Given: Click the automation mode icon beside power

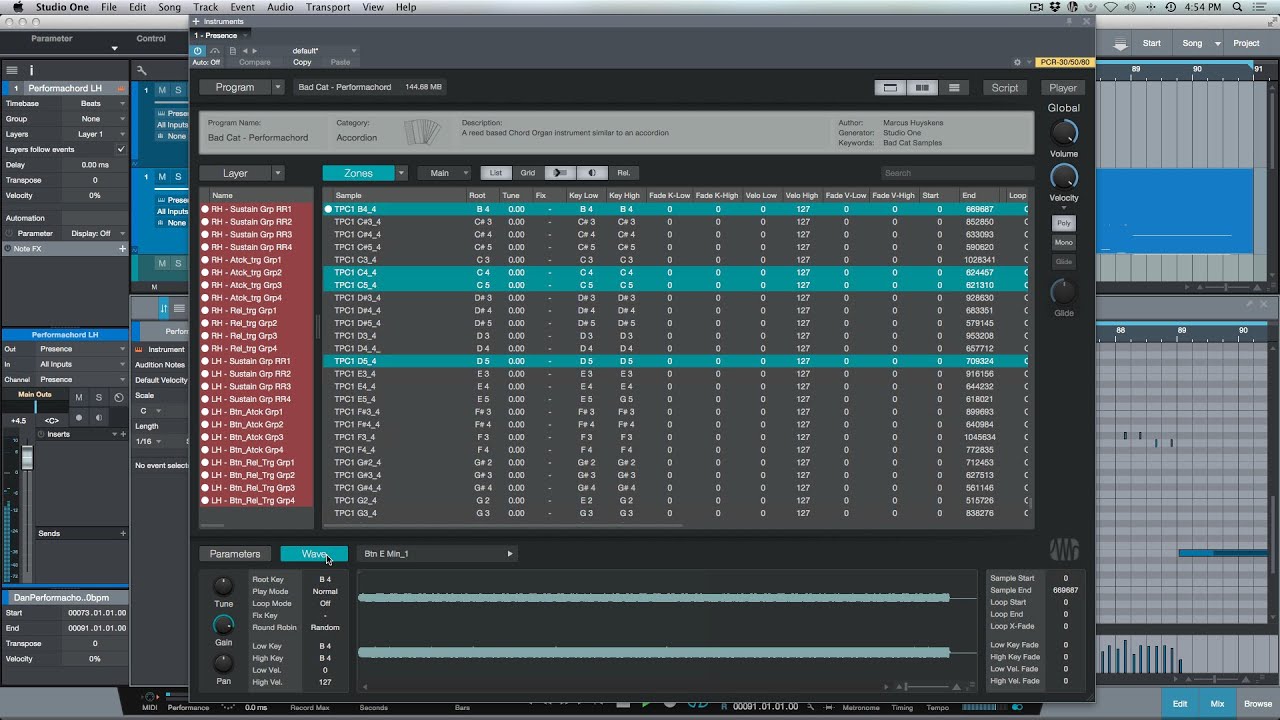Looking at the screenshot, I should coord(214,50).
